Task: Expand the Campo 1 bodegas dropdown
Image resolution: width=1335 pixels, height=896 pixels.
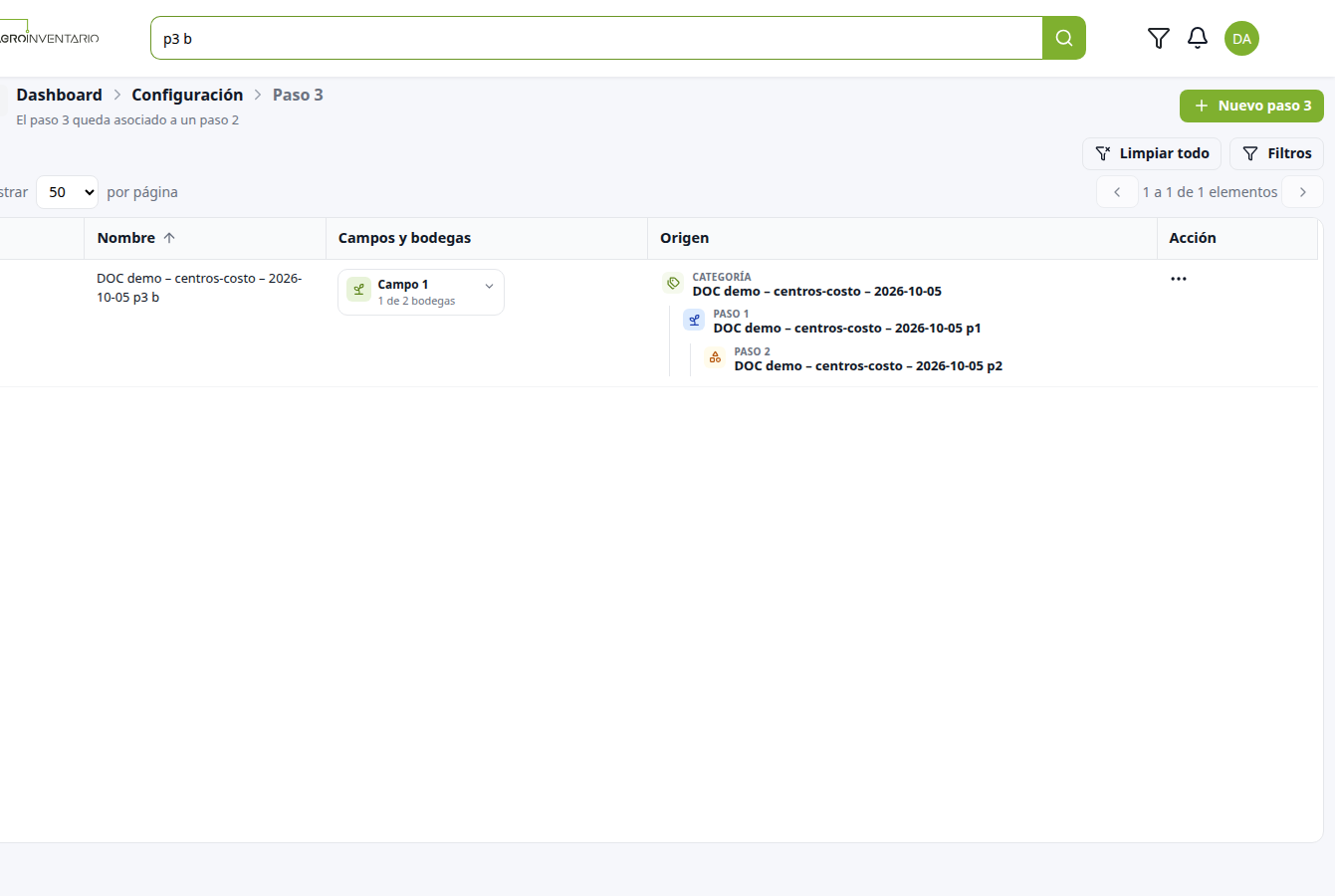Action: (x=489, y=286)
